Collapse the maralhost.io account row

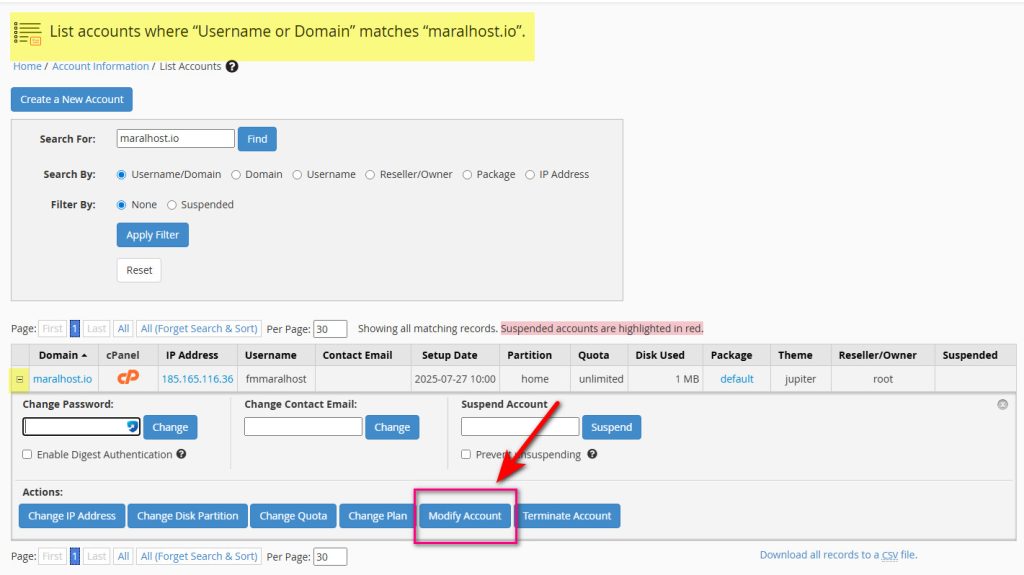coord(20,379)
